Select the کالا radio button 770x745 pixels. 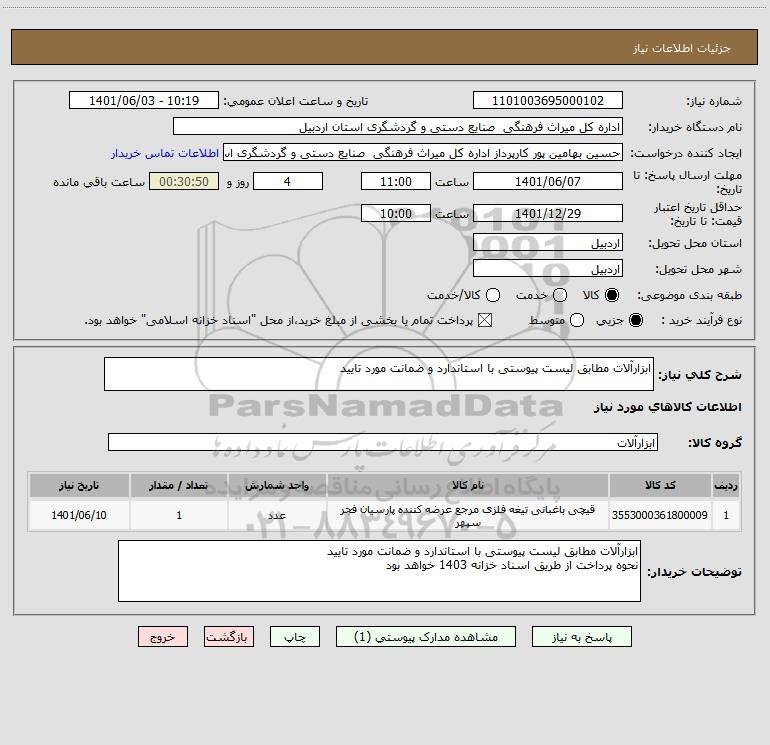click(612, 295)
